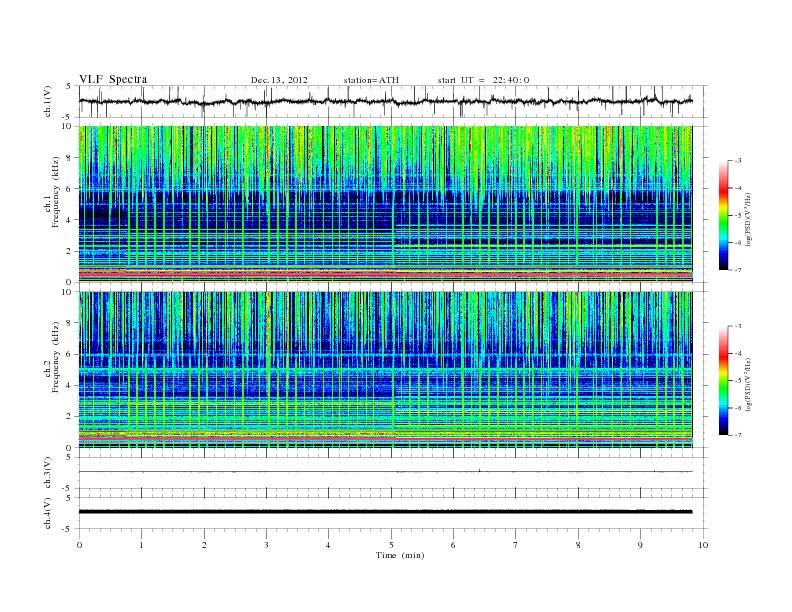This screenshot has height=612, width=792.
Task: Click the 'Time (min)' axis label
Action: click(400, 555)
